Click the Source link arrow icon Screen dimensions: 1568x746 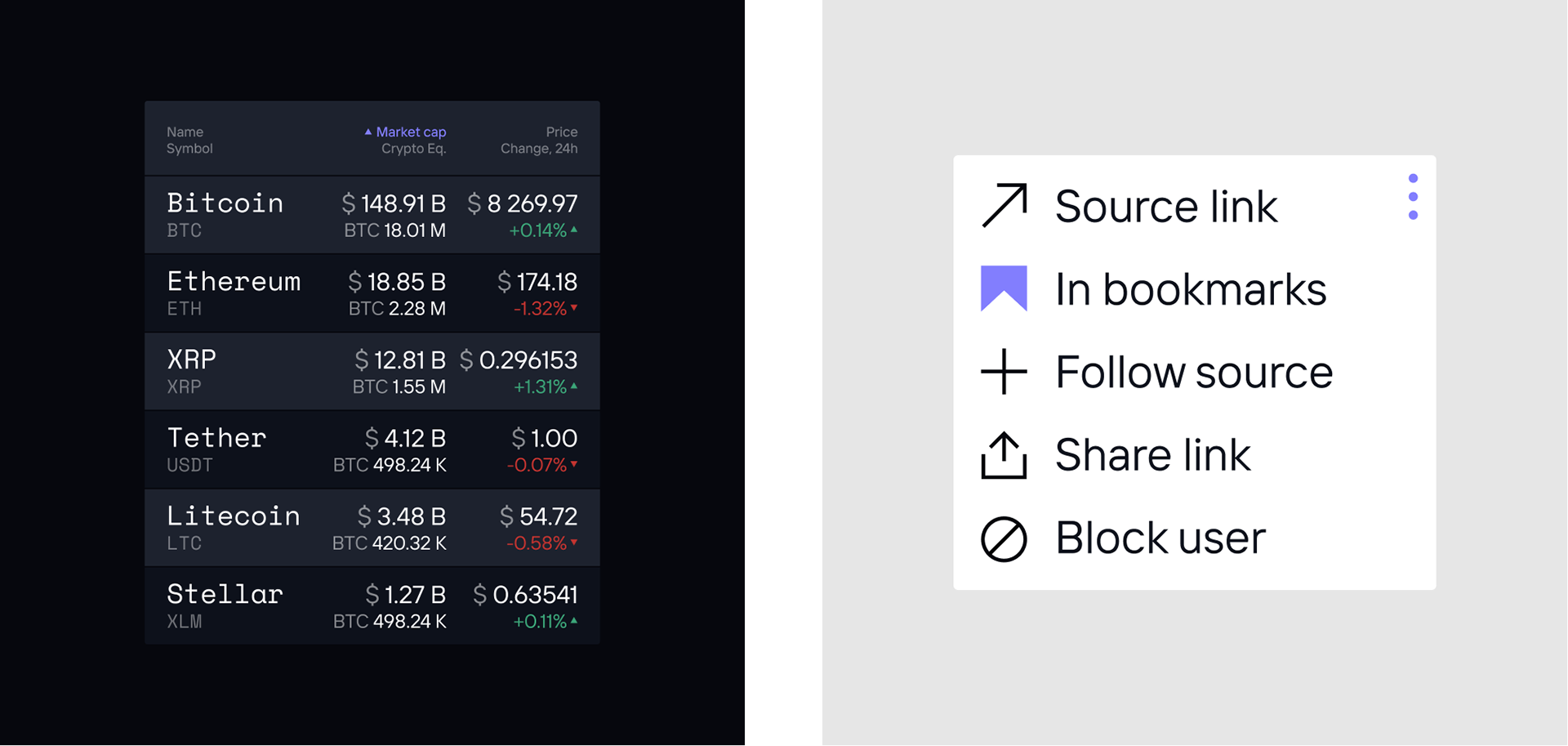pyautogui.click(x=1004, y=206)
